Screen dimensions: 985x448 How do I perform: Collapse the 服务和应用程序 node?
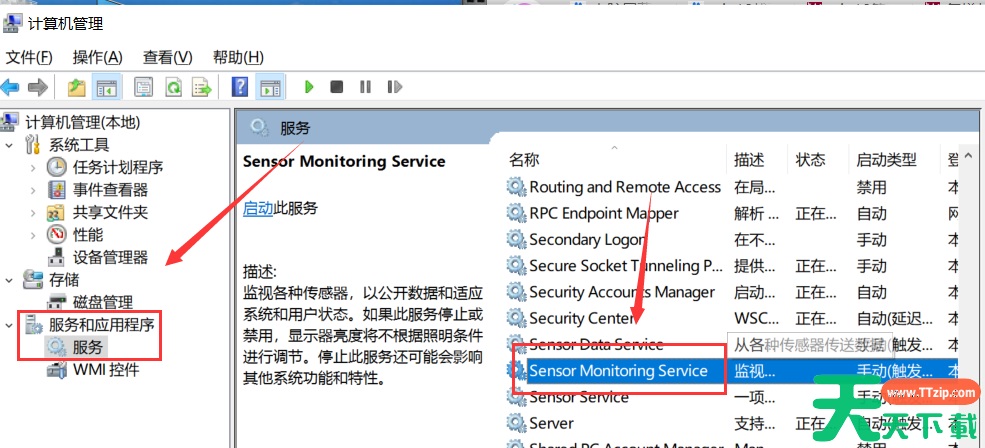tap(10, 324)
